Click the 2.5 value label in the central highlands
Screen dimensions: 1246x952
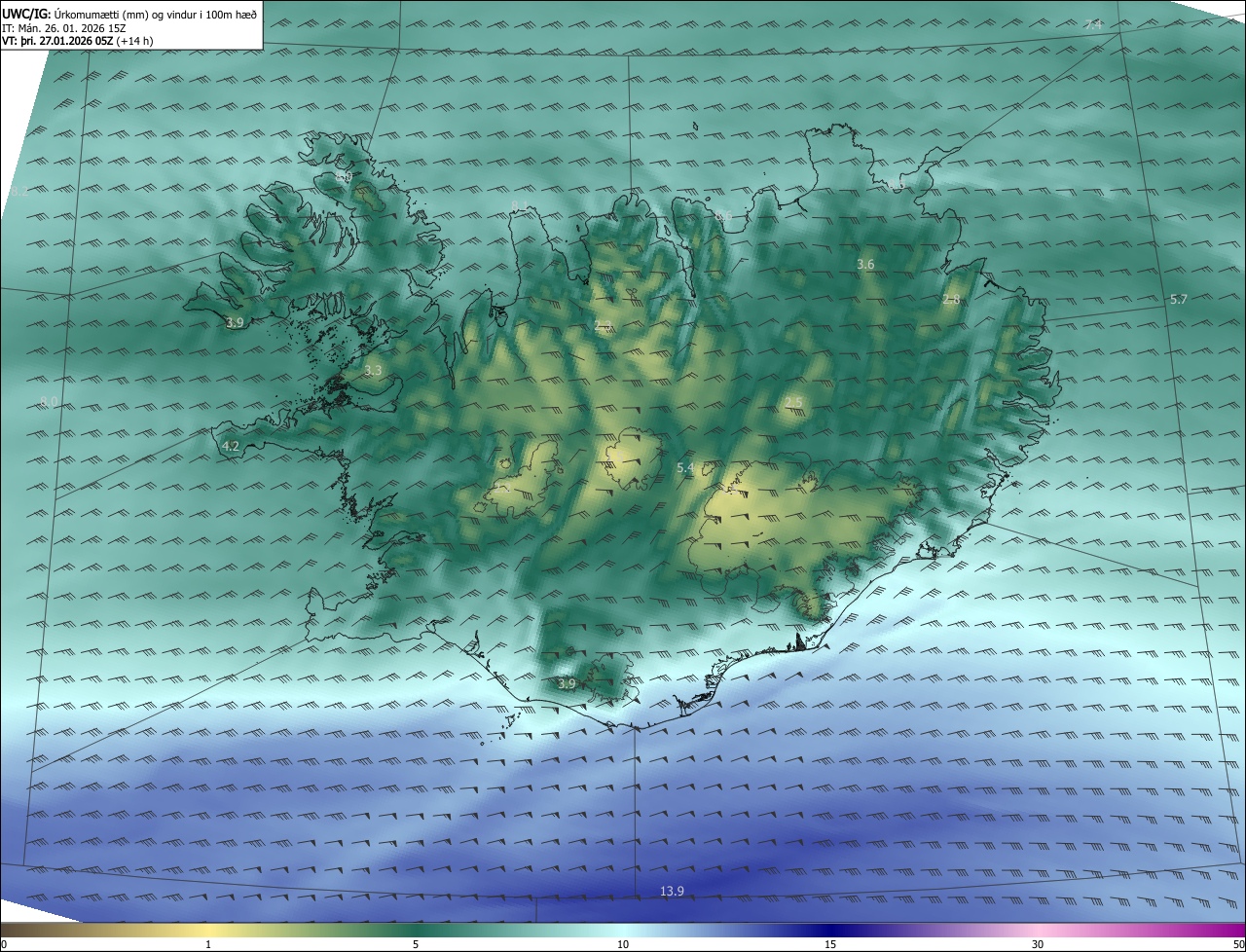click(x=793, y=403)
